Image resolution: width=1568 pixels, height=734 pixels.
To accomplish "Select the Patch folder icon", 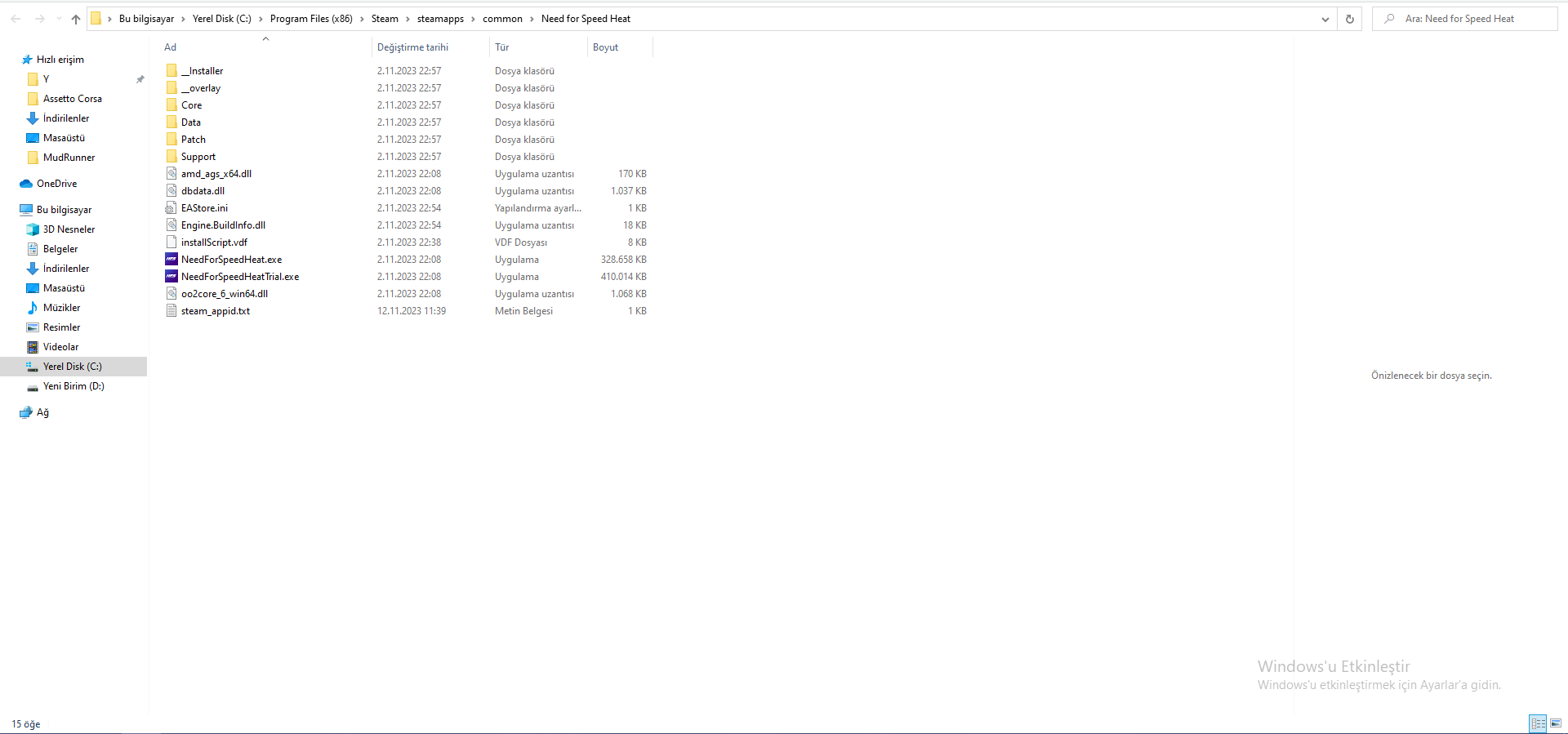I will point(171,140).
